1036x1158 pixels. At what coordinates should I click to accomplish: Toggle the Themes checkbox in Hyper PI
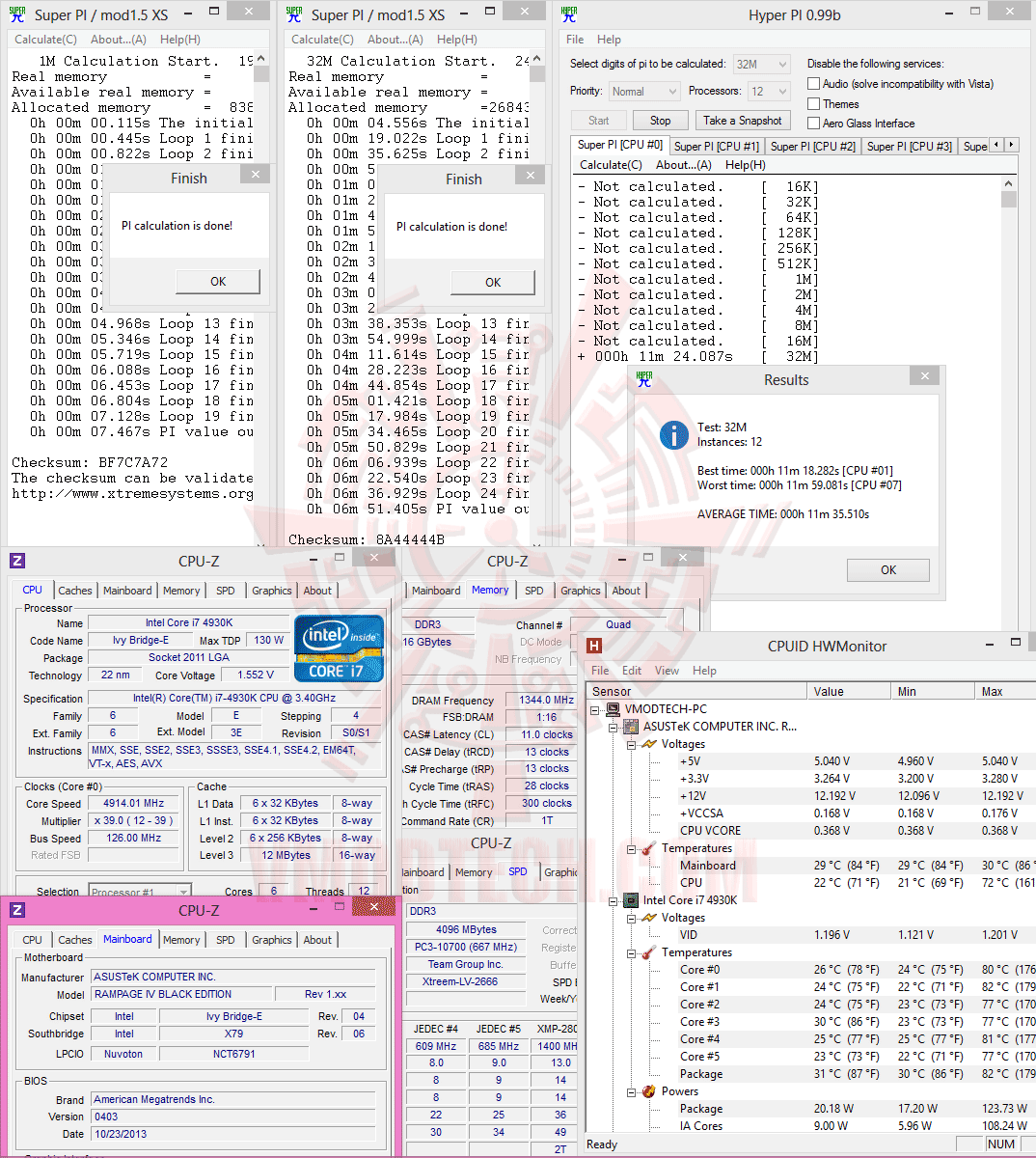click(814, 103)
